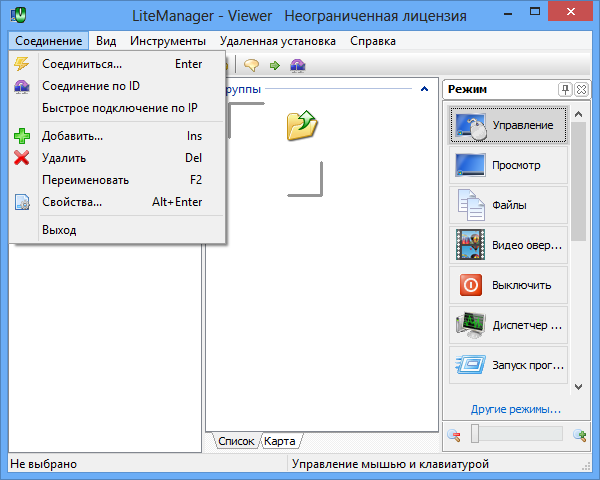Open Свойства... from the menu
Image resolution: width=600 pixels, height=480 pixels.
coord(117,202)
